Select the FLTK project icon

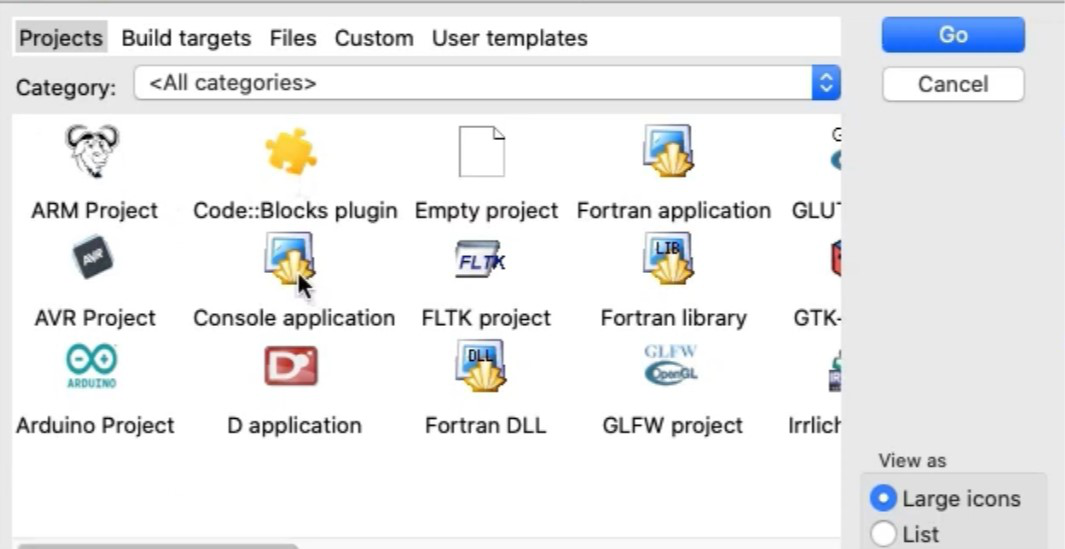click(x=481, y=259)
